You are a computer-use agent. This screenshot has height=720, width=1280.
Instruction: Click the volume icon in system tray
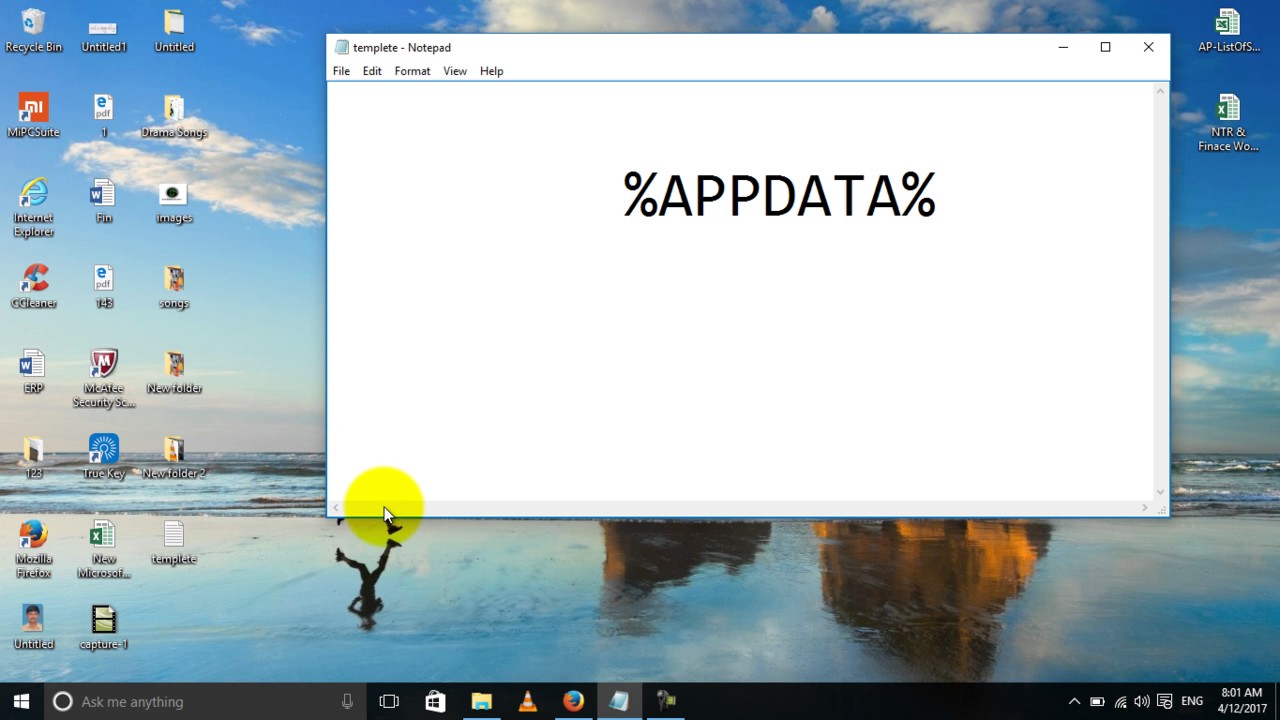pyautogui.click(x=1142, y=701)
